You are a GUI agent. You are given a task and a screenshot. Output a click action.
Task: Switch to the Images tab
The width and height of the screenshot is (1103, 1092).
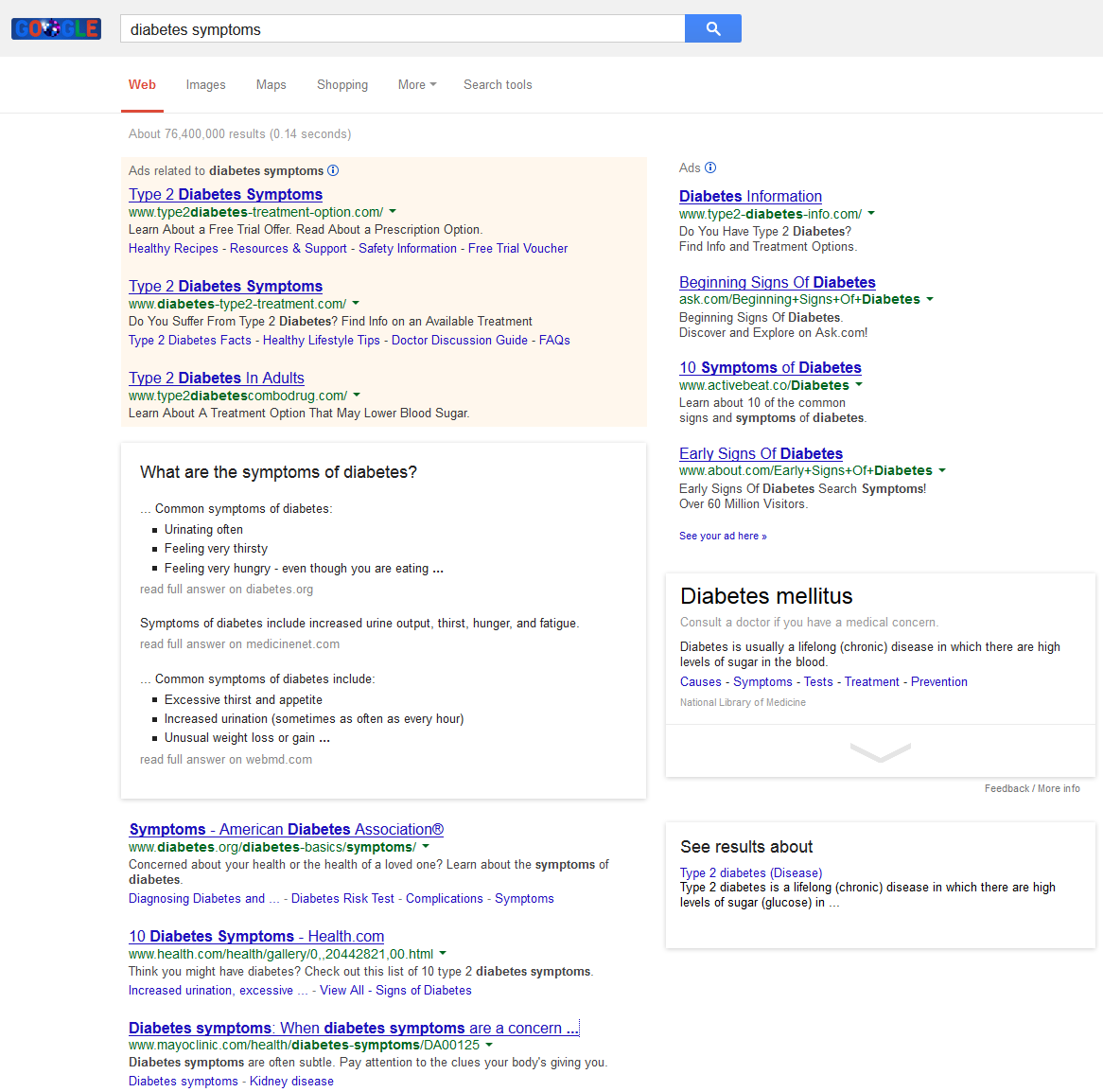[x=205, y=84]
